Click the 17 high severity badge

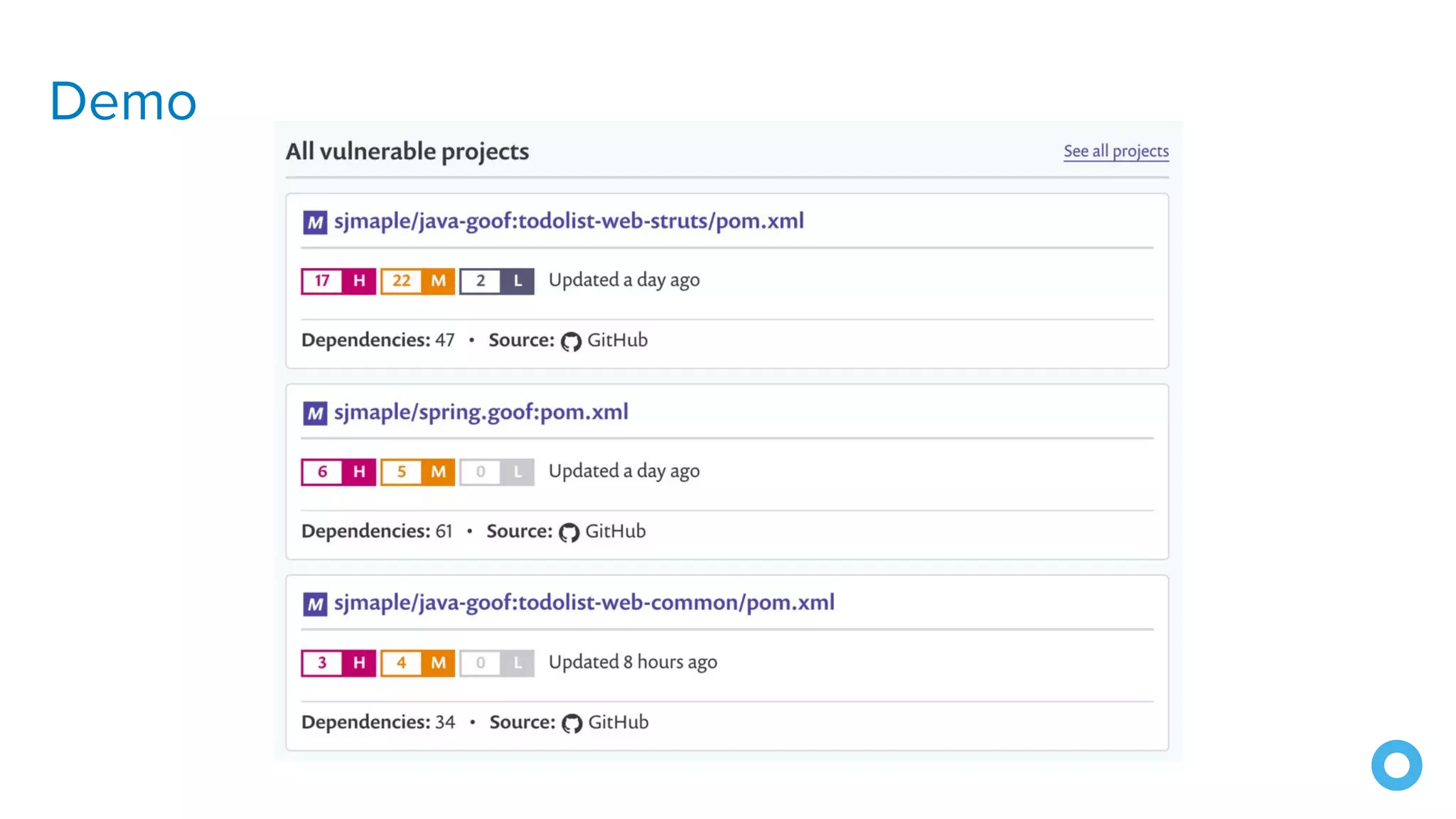point(338,281)
